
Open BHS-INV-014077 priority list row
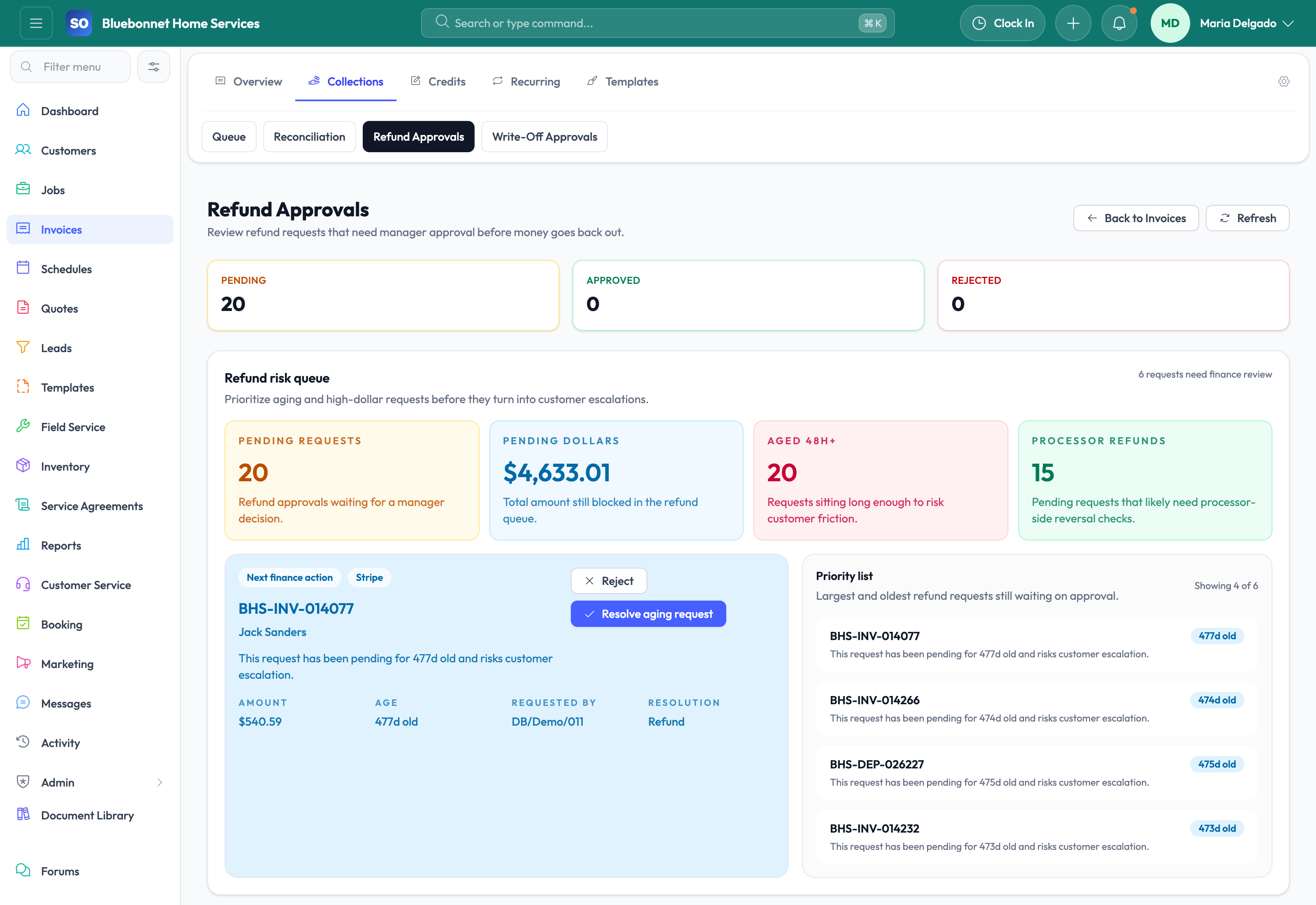(1037, 645)
